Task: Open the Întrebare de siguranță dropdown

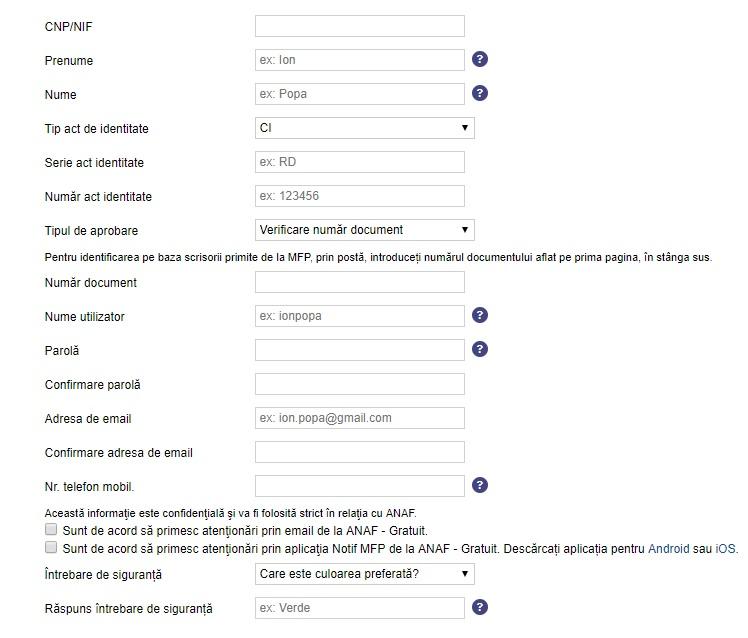Action: click(x=364, y=574)
